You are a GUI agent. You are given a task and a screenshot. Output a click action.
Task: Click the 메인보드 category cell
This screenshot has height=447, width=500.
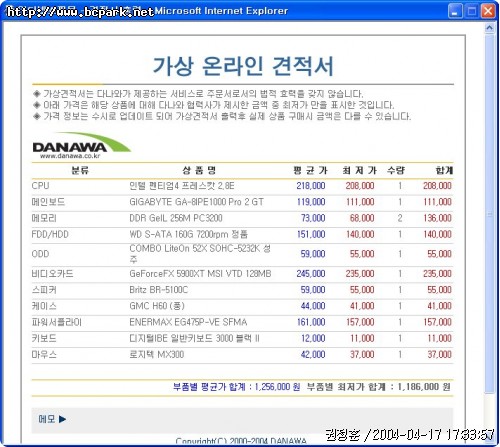(x=48, y=202)
